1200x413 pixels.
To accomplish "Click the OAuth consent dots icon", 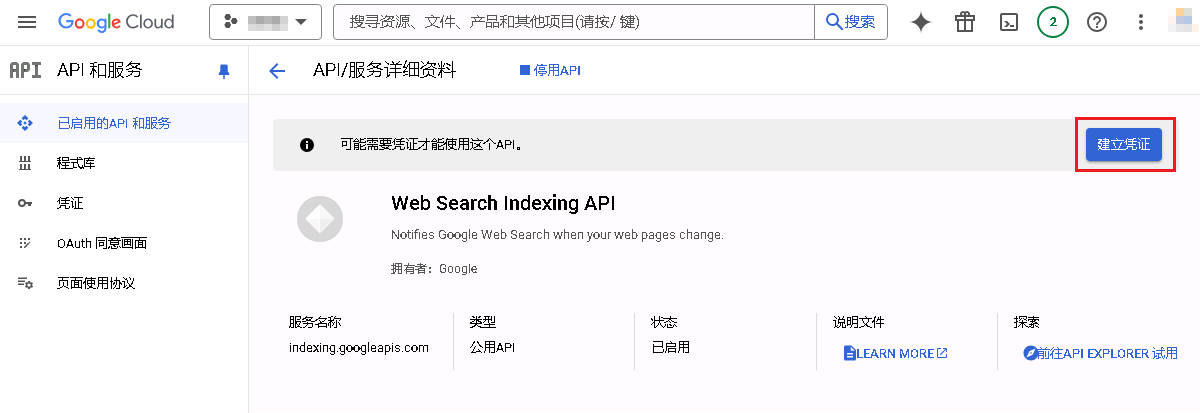I will click(26, 243).
